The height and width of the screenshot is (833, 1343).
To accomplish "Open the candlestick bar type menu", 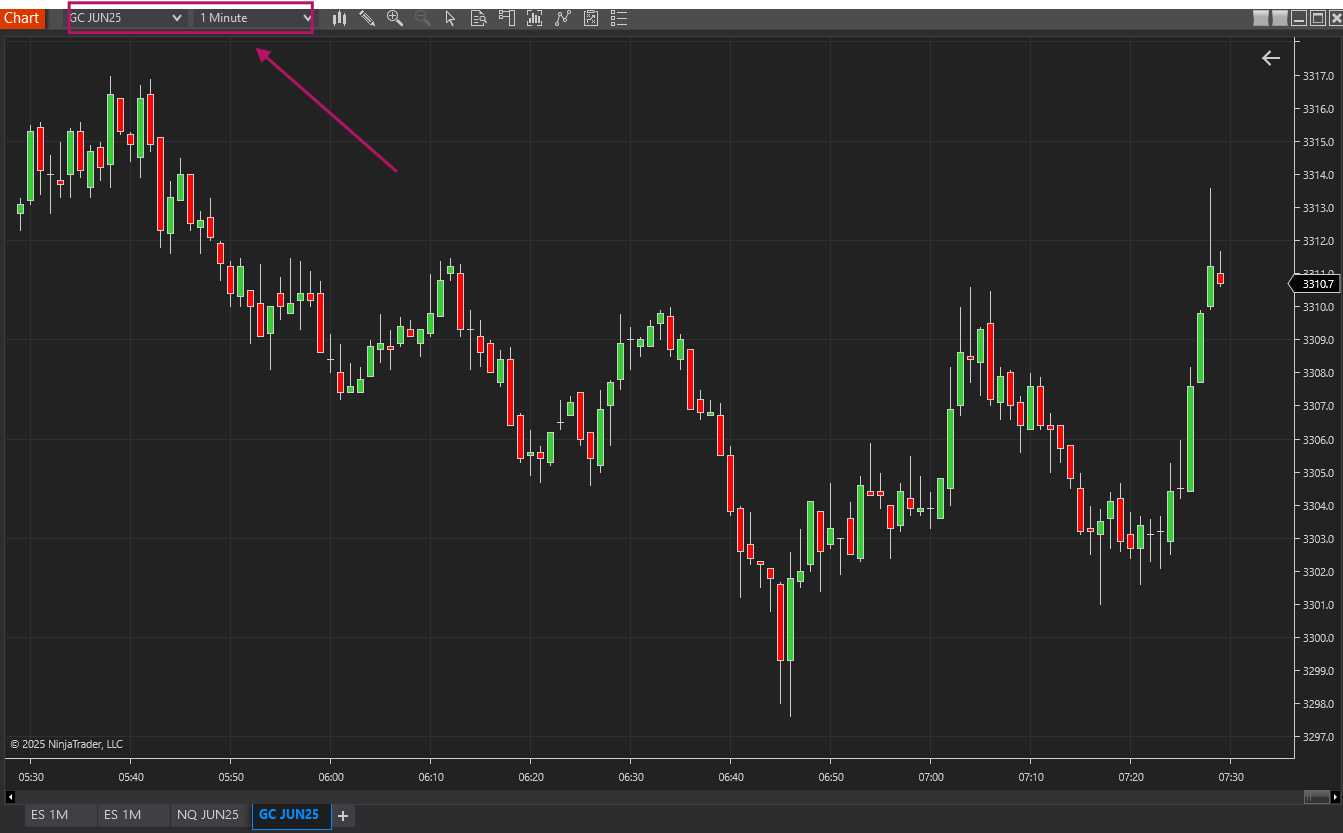I will coord(340,18).
